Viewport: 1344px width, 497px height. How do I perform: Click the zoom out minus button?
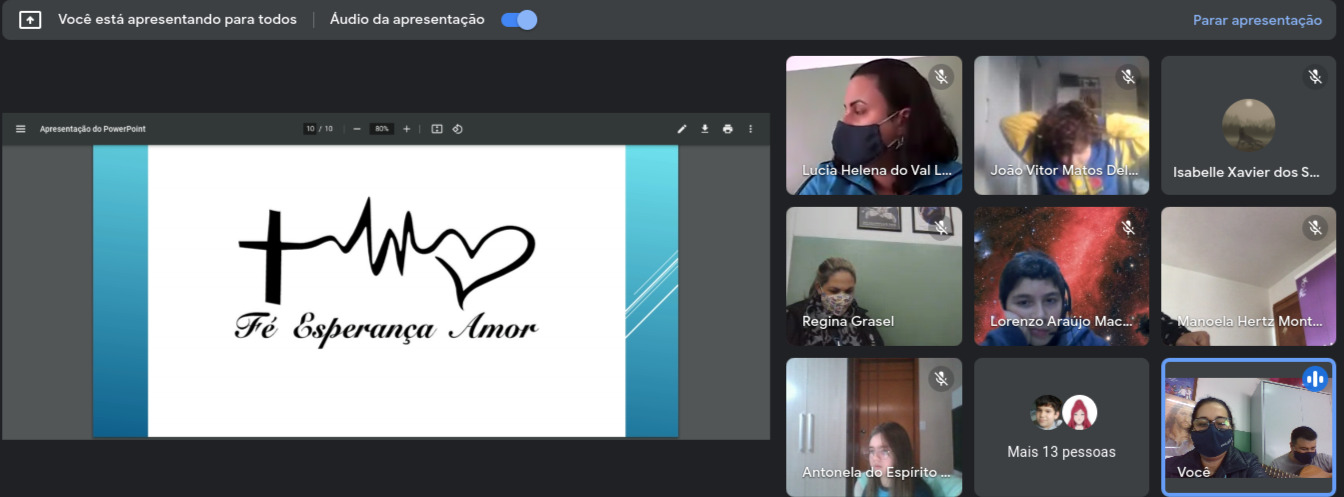[x=357, y=129]
